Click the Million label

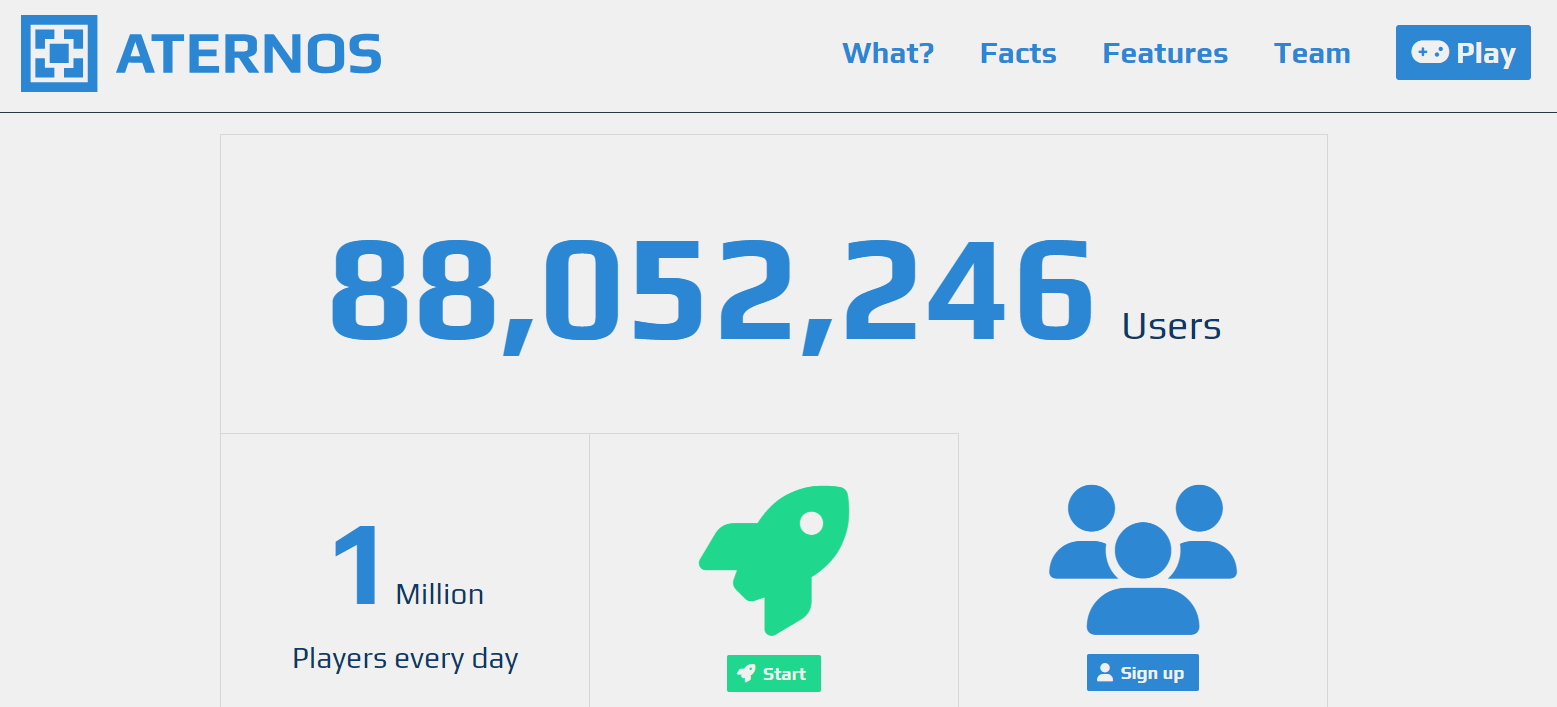440,595
